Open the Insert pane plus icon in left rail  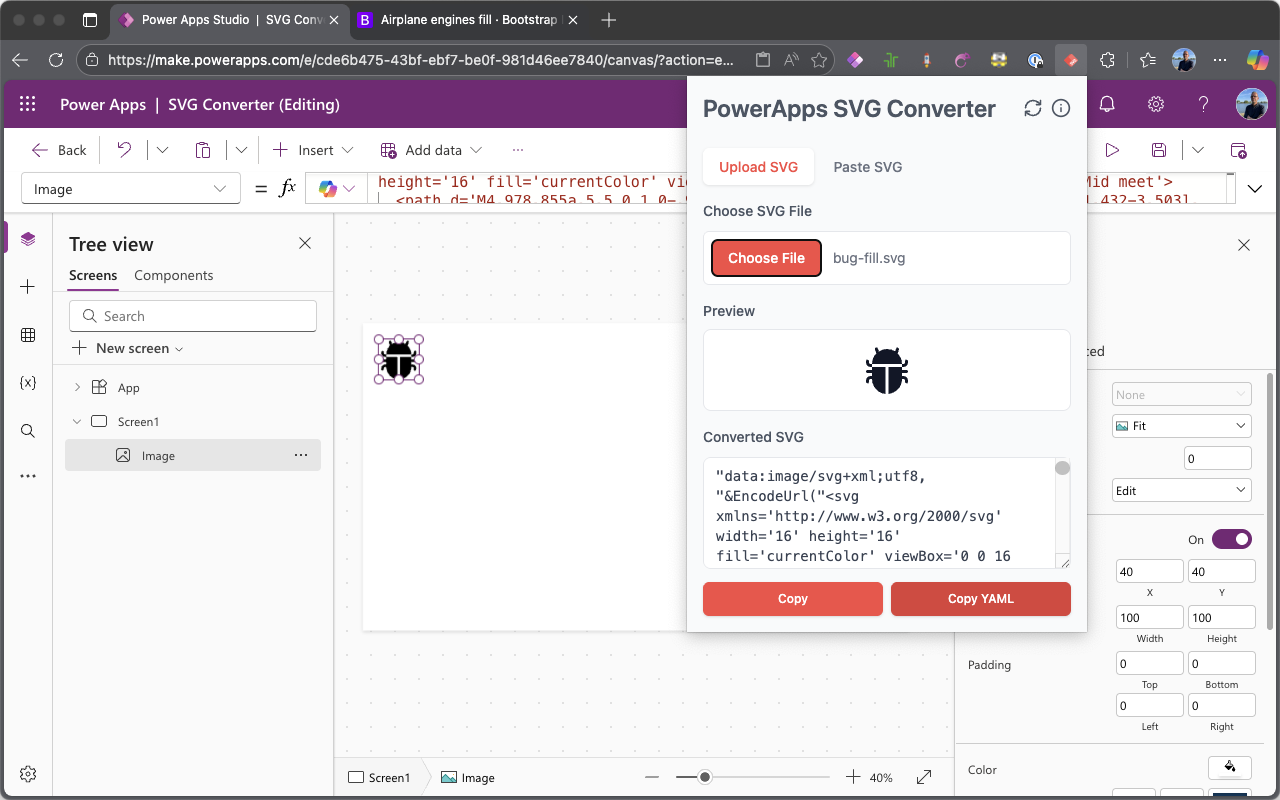[x=28, y=287]
